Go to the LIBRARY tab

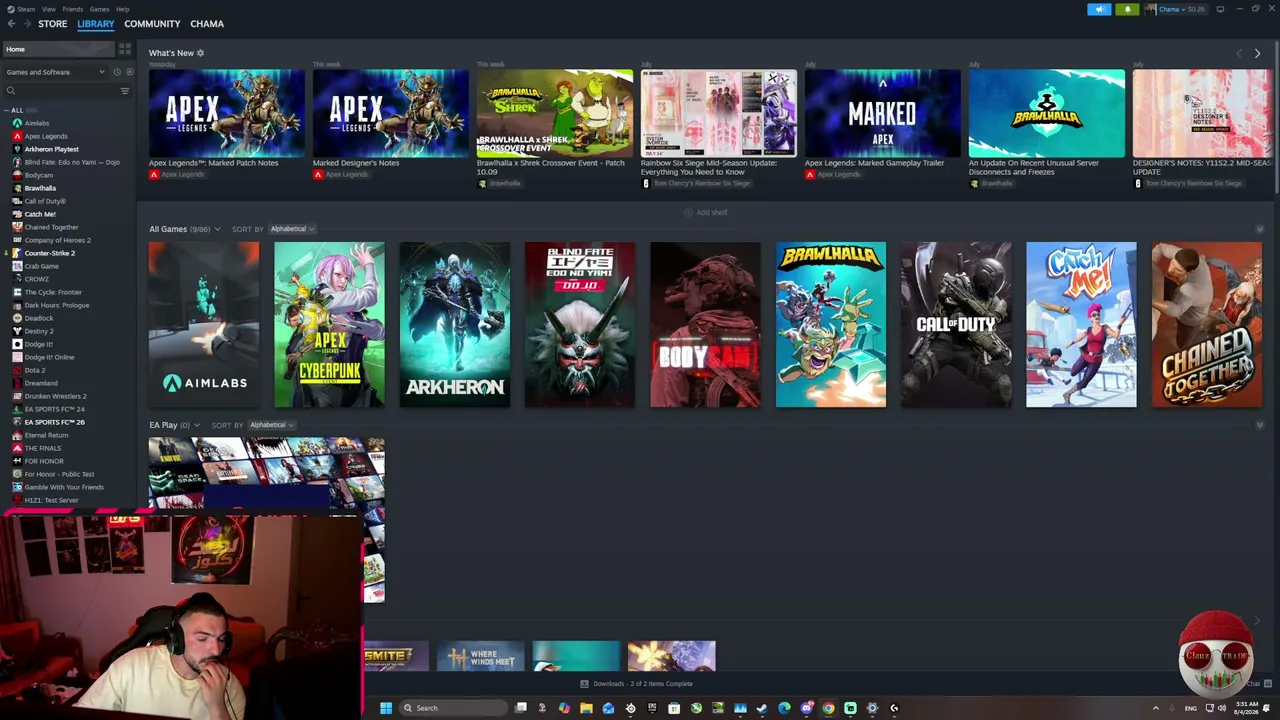96,24
